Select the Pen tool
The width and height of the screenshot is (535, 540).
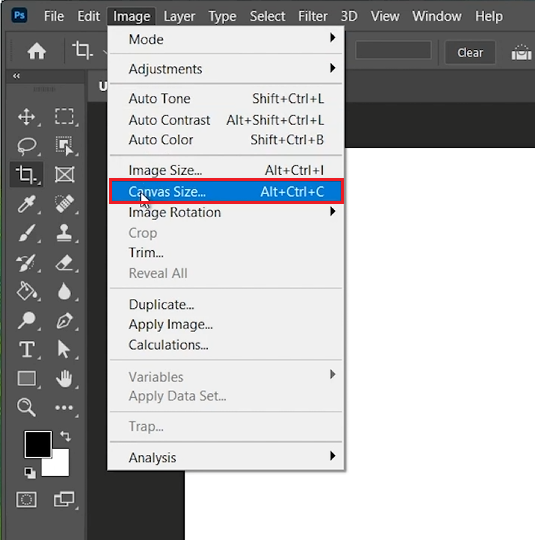[64, 321]
